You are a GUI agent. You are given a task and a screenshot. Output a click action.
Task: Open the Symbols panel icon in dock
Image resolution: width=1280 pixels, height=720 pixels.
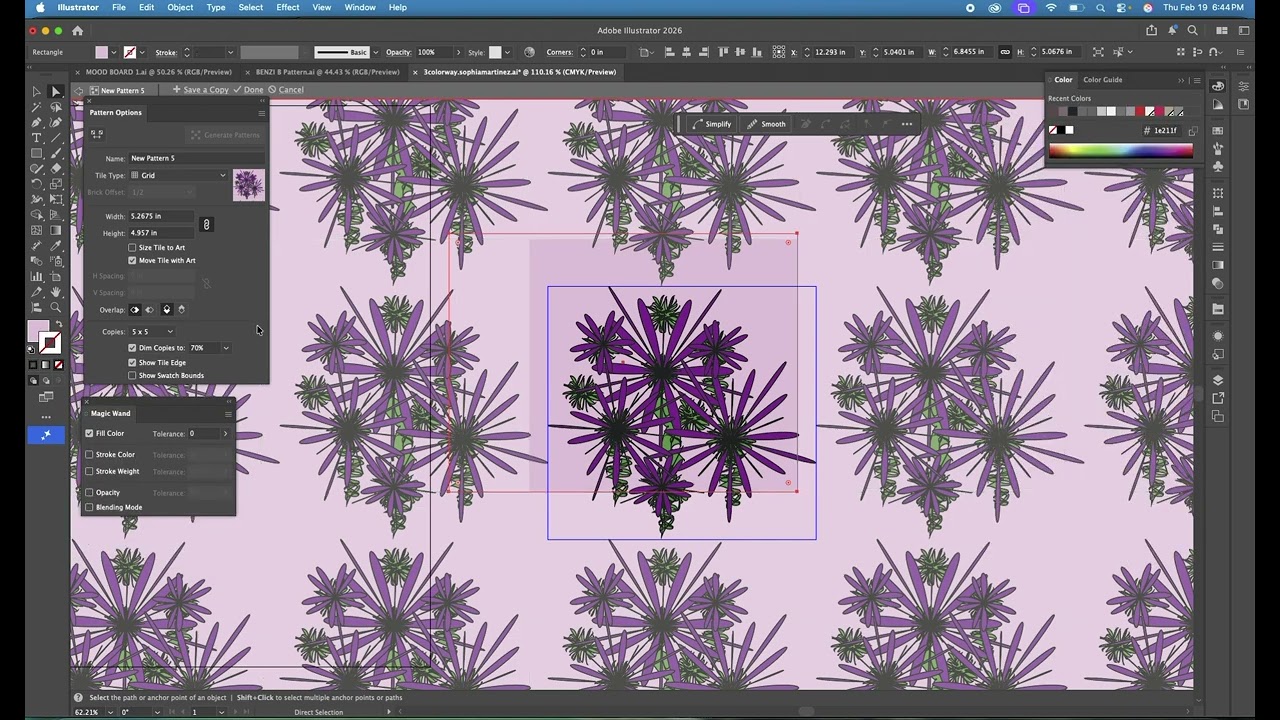[x=1218, y=166]
